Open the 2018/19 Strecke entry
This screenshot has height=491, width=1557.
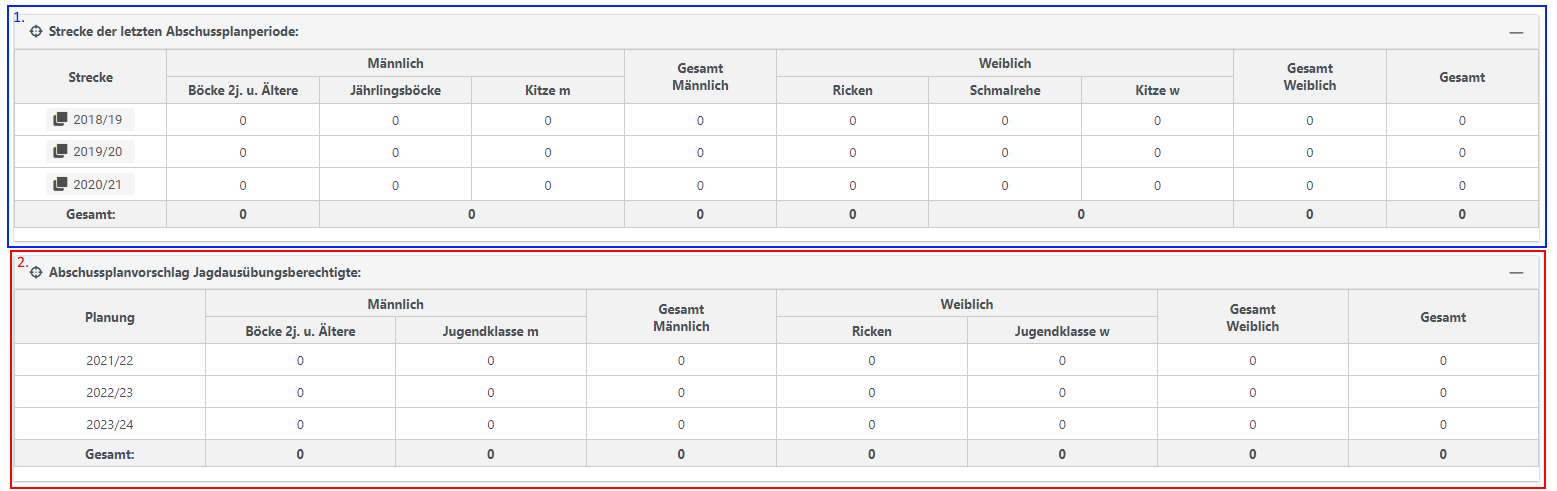(97, 120)
